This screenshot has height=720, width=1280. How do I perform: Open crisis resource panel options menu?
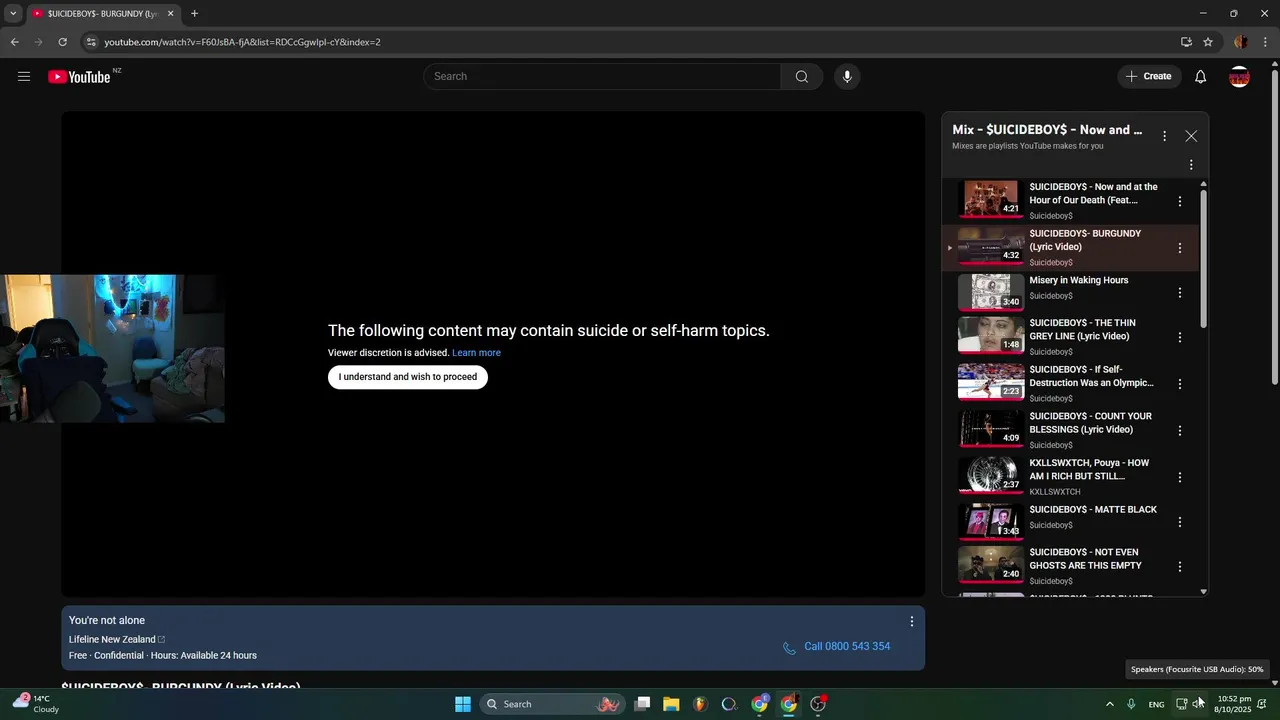pyautogui.click(x=911, y=621)
